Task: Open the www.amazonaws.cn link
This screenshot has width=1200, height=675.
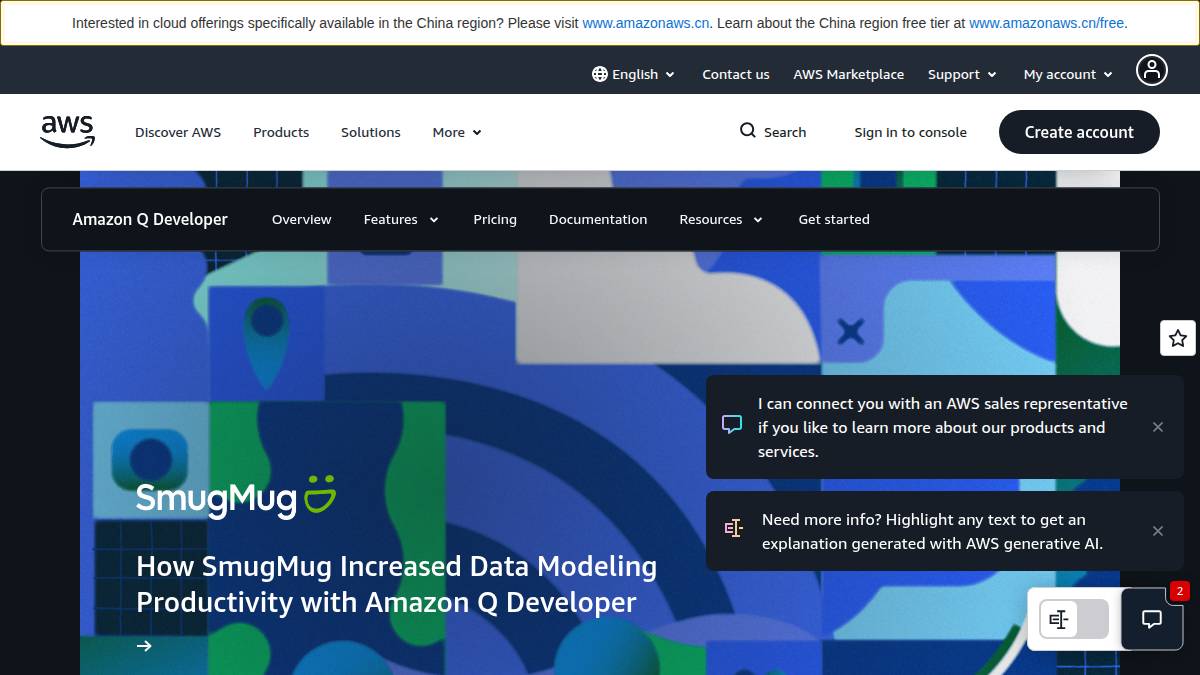Action: click(x=645, y=23)
